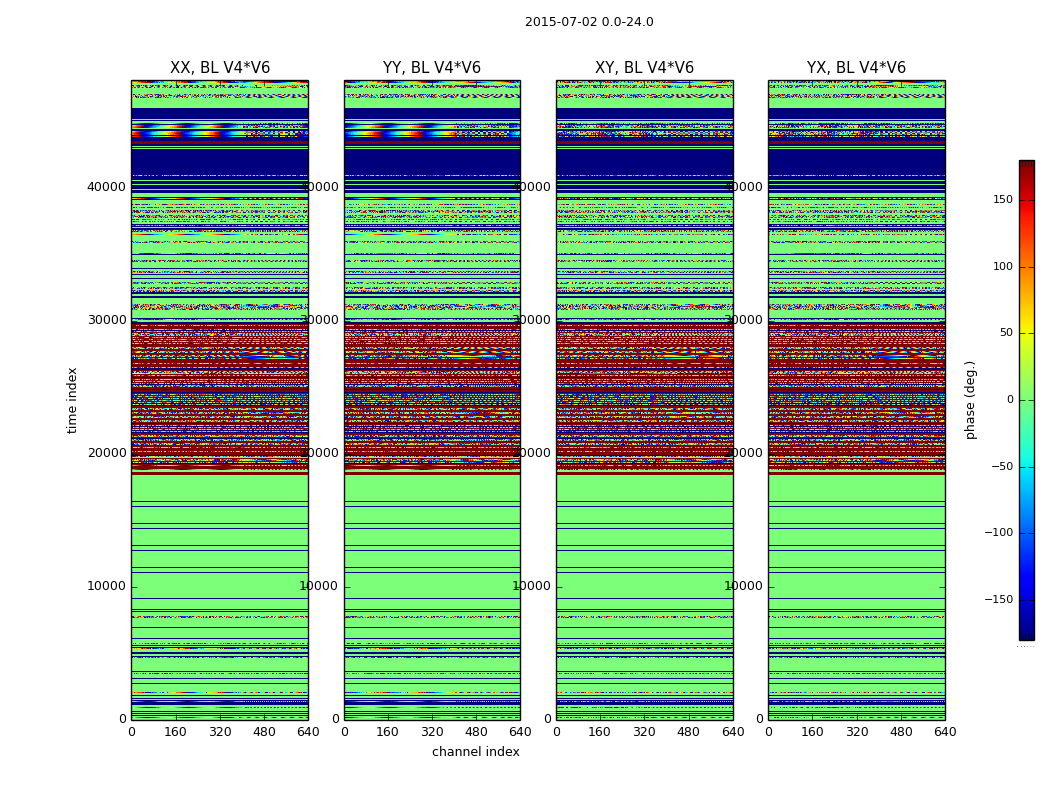Click the XX, BL V4*V6 subplot title
This screenshot has height=800, width=1050.
click(220, 68)
